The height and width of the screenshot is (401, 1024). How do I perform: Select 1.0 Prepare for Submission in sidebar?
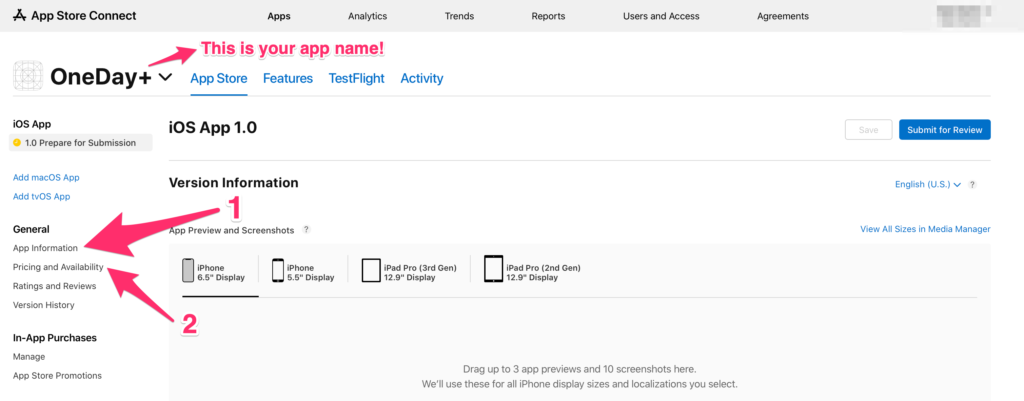[x=80, y=142]
